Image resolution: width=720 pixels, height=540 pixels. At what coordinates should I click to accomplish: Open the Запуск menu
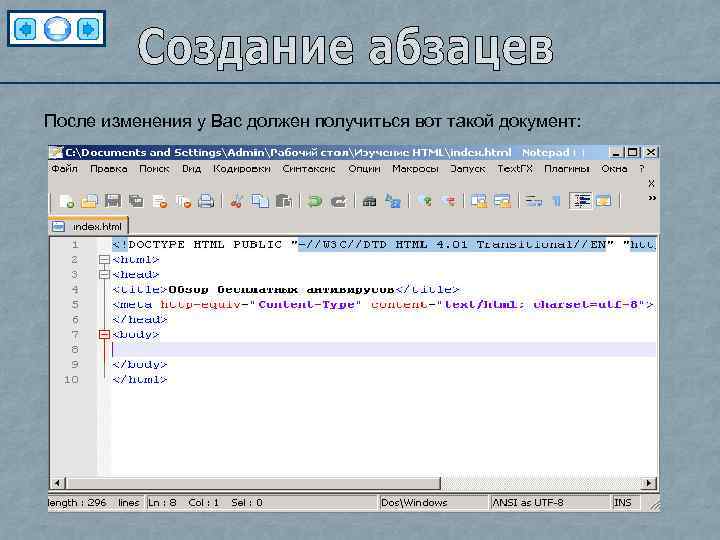(468, 169)
